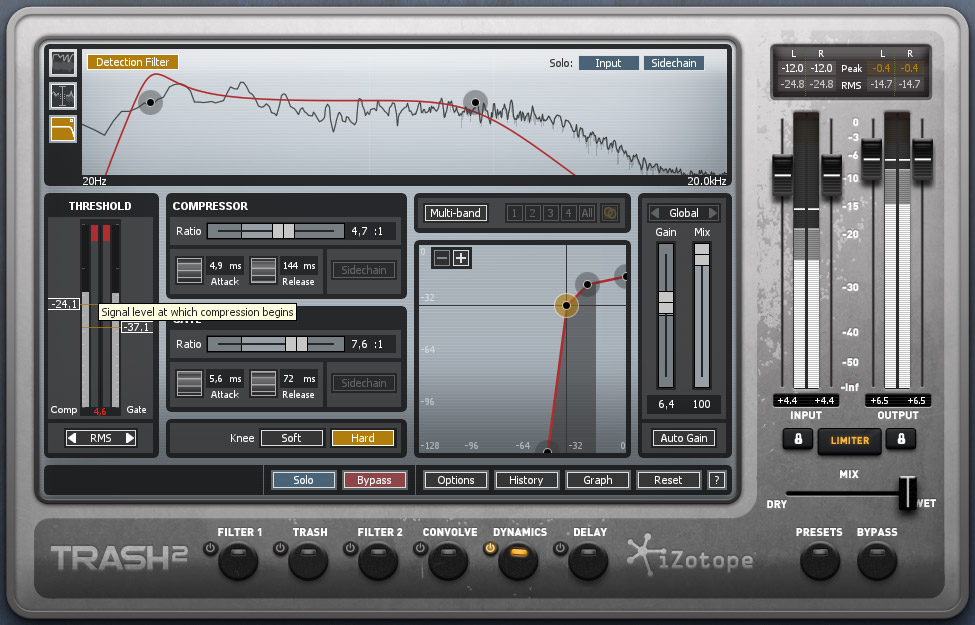975x625 pixels.
Task: Enable the Dynamics module power toggle
Action: coord(490,547)
